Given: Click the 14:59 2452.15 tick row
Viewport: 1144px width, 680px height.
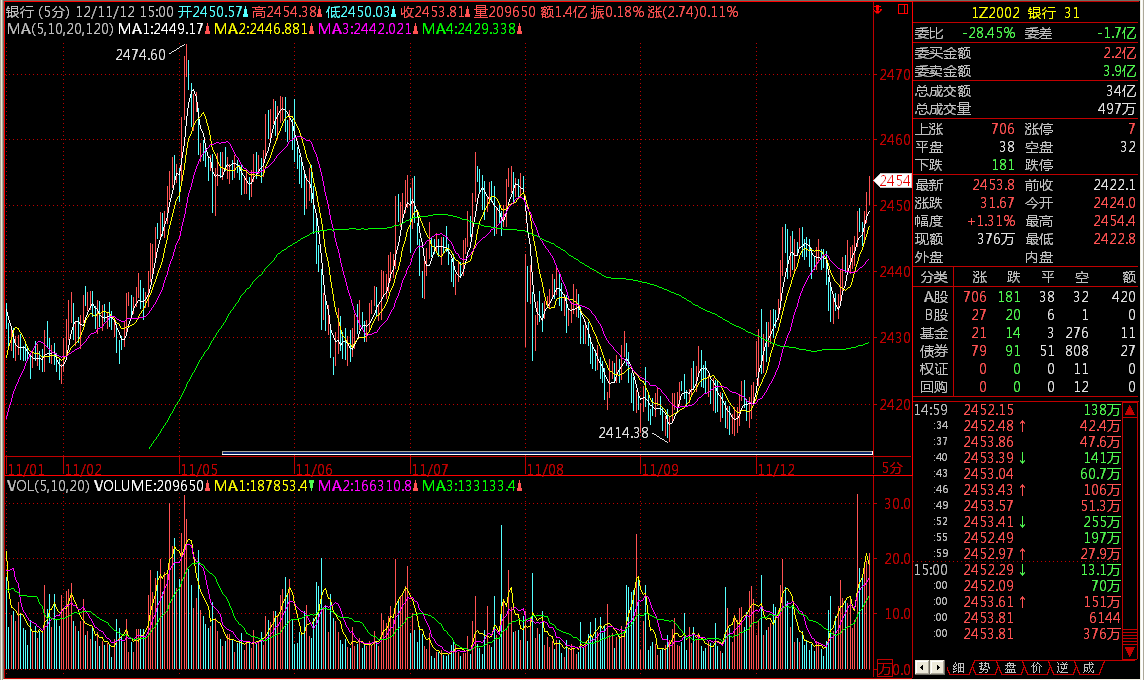Looking at the screenshot, I should (x=1018, y=410).
